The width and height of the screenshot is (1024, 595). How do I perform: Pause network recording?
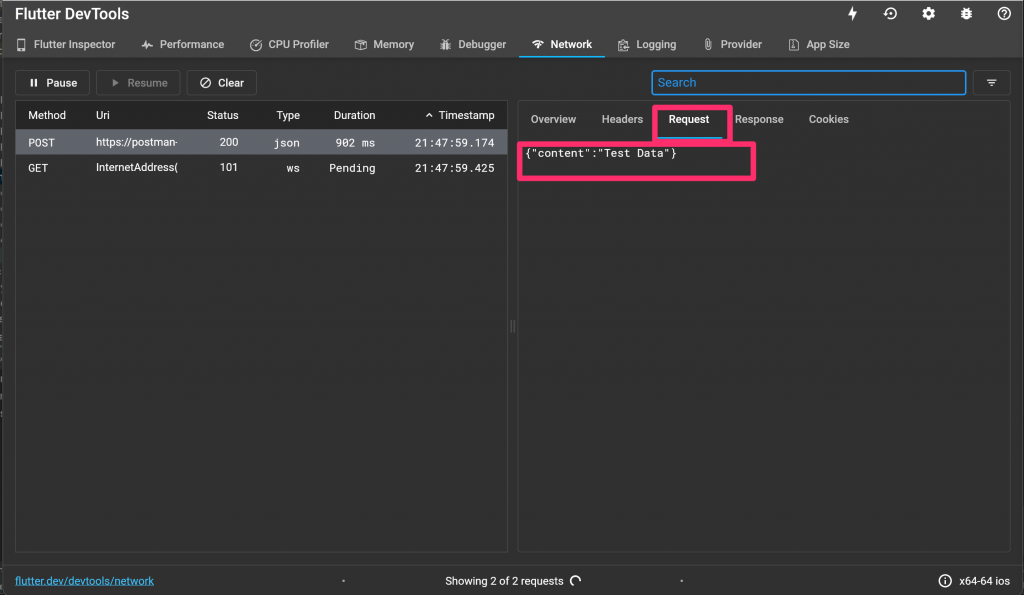52,83
